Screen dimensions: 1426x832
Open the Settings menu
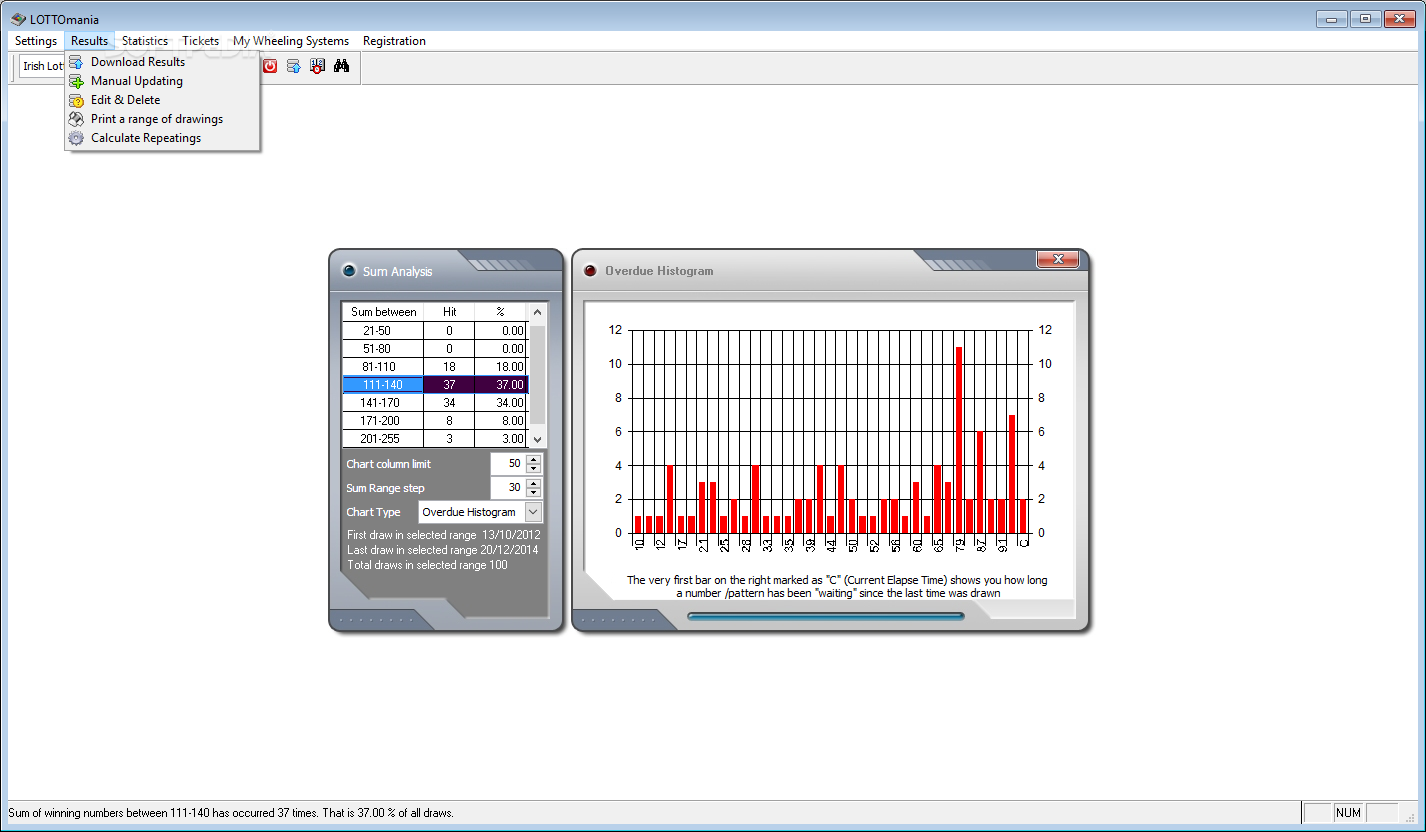coord(36,41)
